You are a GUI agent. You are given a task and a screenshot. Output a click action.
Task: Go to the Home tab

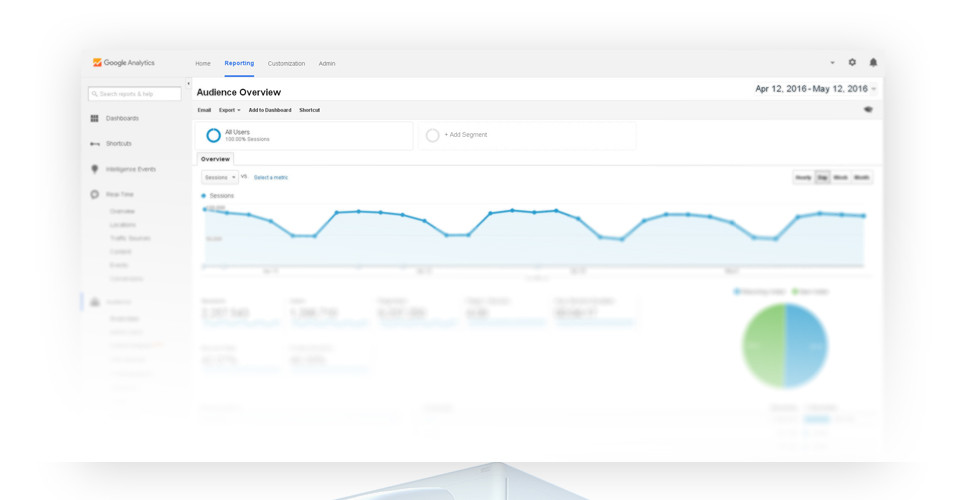(x=202, y=63)
